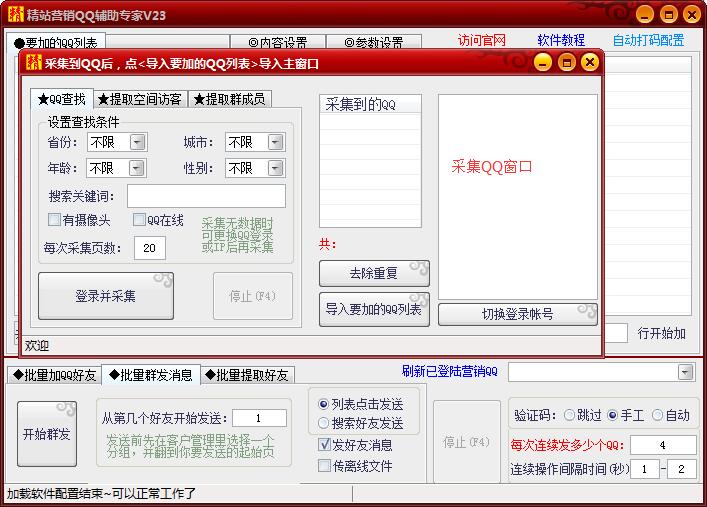Maximize the main 精站营销QQ辅助专家 window

(x=669, y=14)
